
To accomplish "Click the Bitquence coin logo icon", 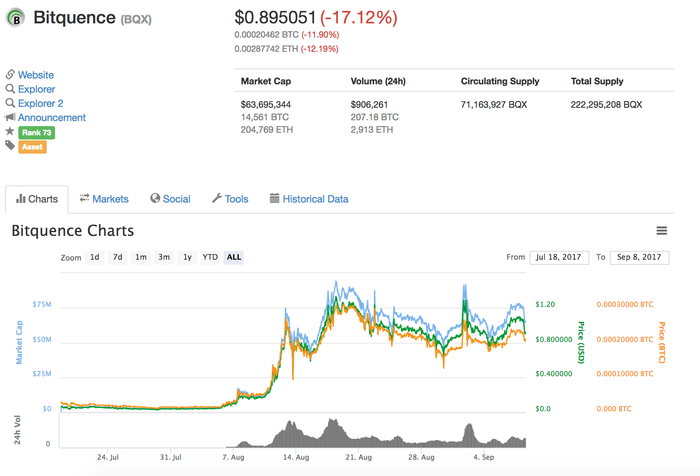I will tap(16, 18).
